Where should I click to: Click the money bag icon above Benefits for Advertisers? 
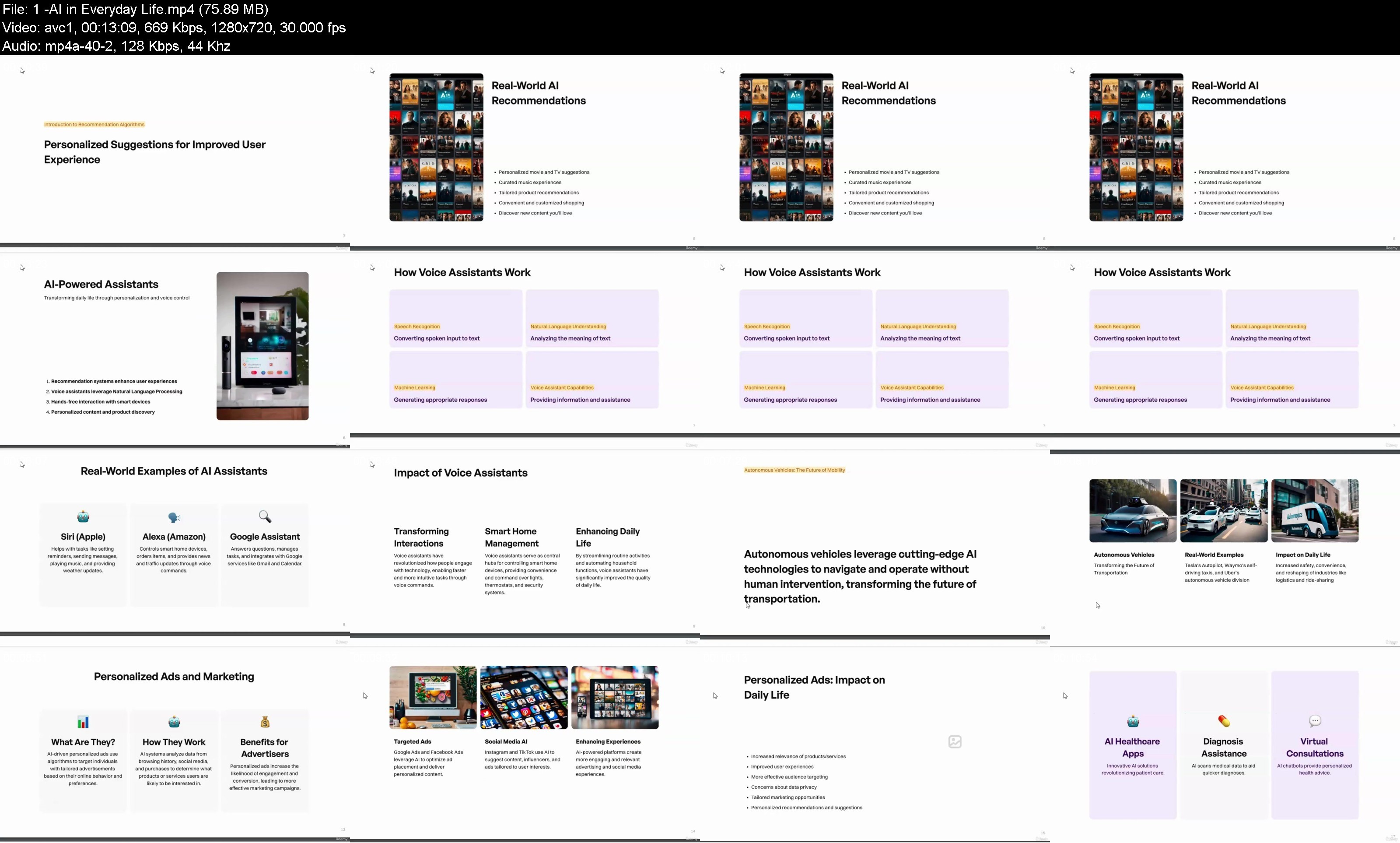click(x=265, y=722)
